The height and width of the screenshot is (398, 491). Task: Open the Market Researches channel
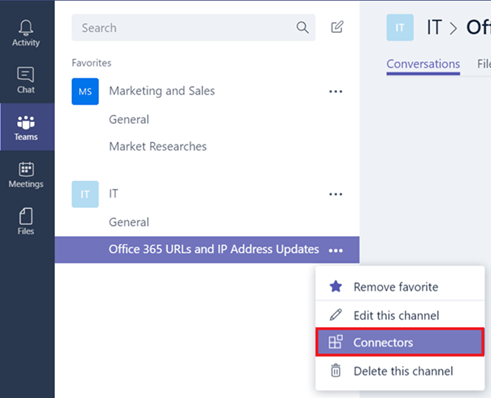(x=158, y=146)
